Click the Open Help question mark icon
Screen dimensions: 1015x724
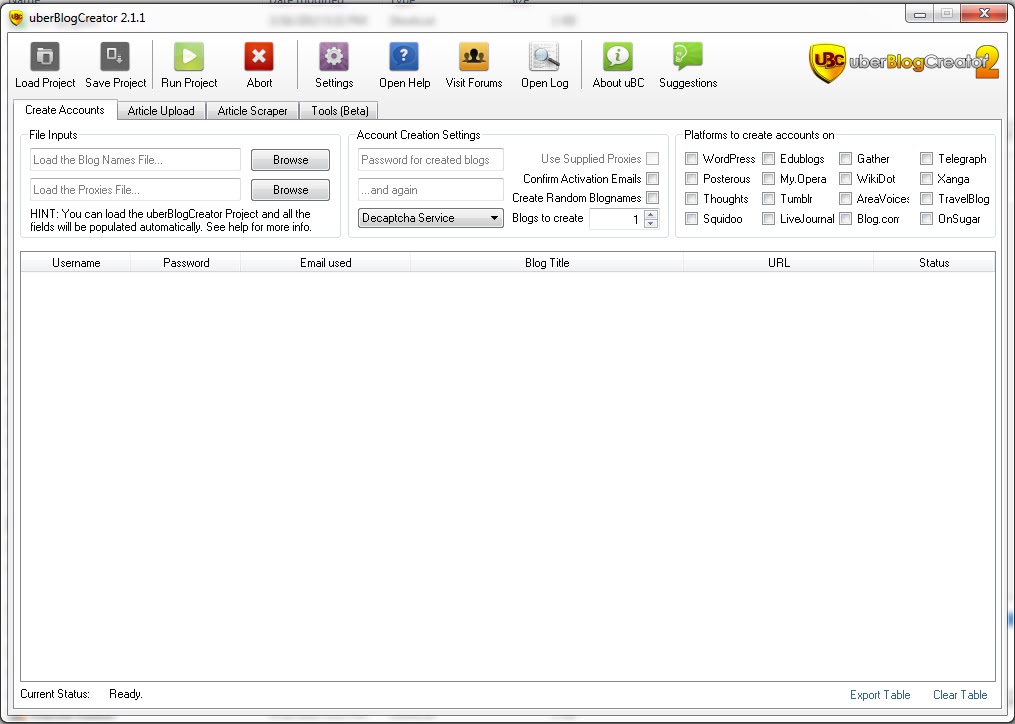pyautogui.click(x=404, y=57)
